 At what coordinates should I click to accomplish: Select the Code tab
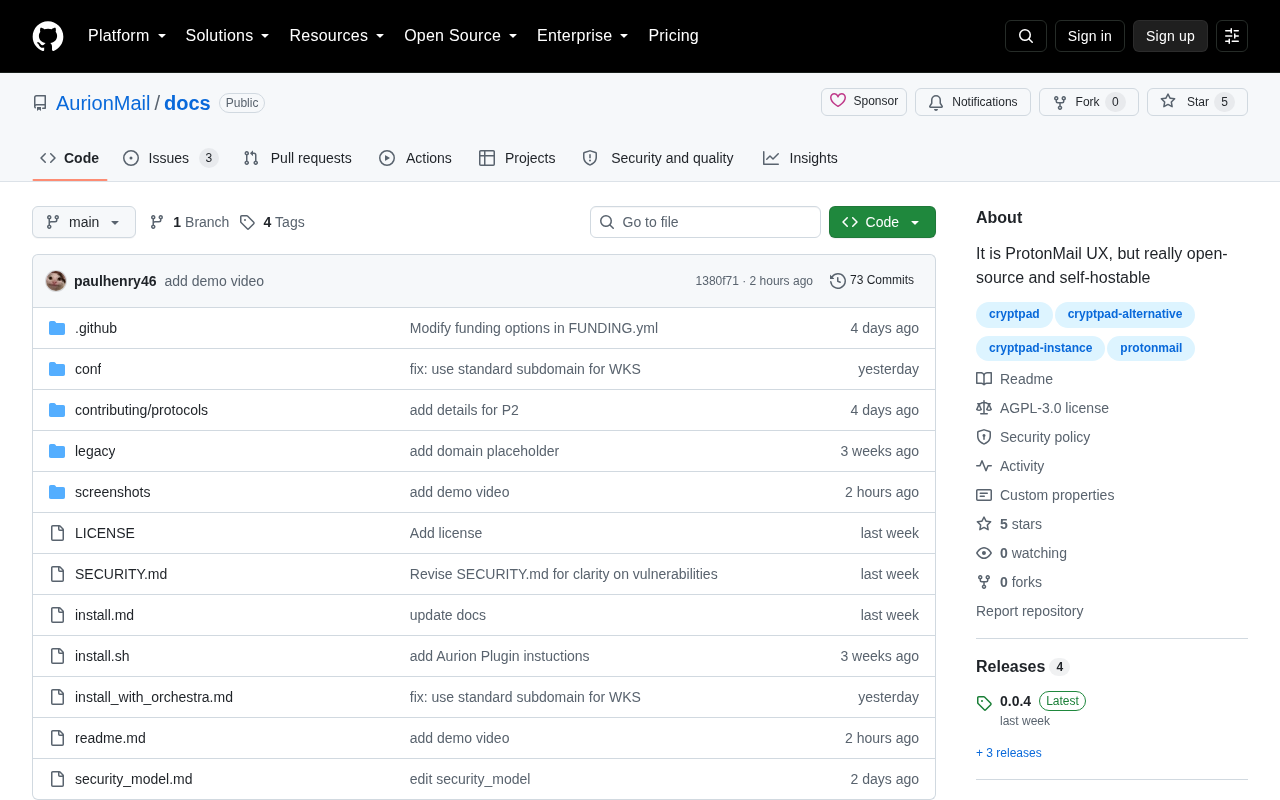[x=70, y=158]
